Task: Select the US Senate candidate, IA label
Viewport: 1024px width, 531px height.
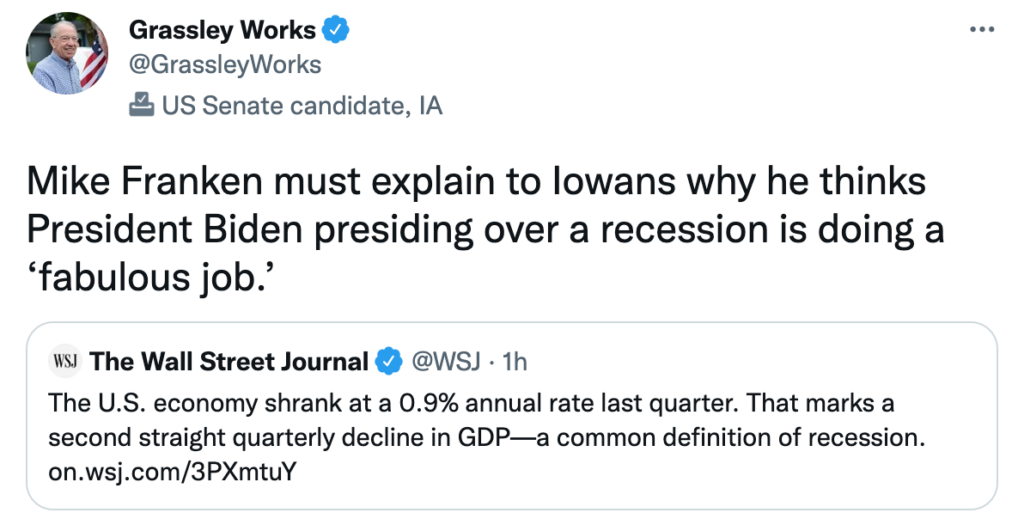Action: (x=302, y=105)
